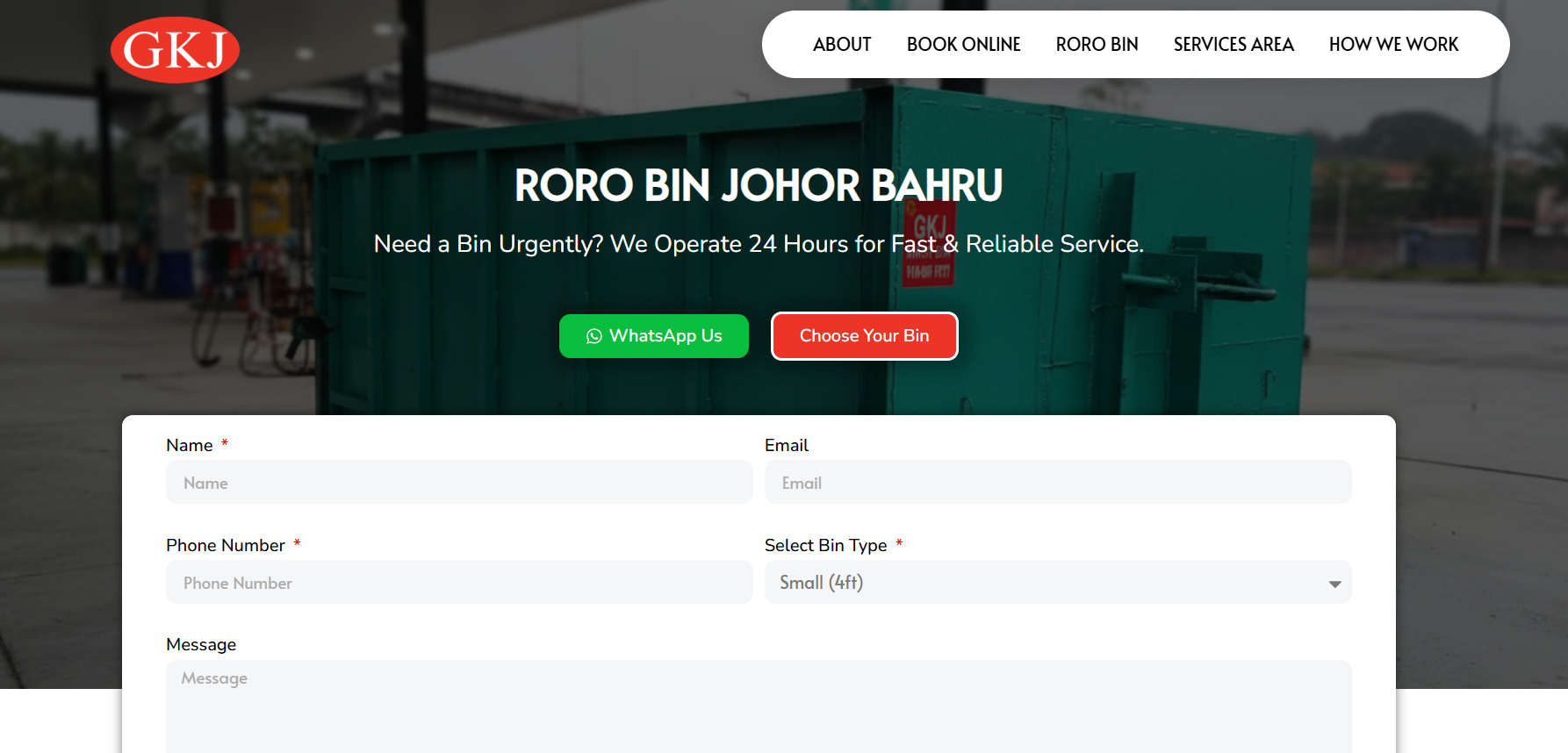Open the RORO BIN nav link

[1097, 45]
